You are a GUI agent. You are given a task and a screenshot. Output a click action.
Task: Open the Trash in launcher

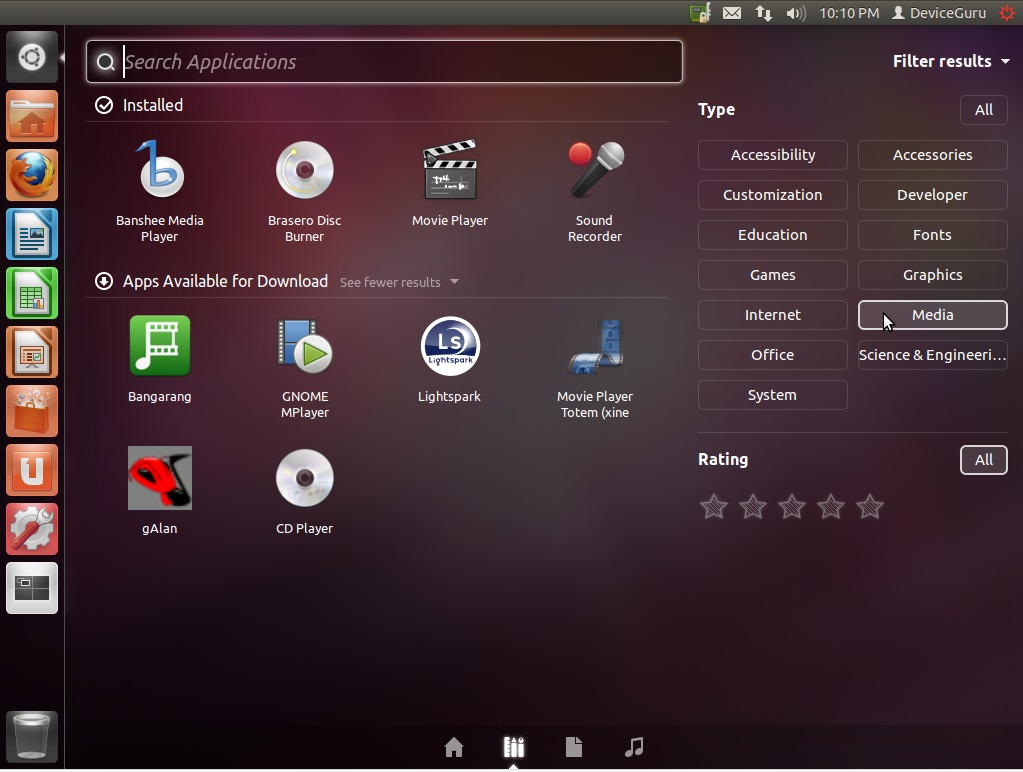(32, 737)
